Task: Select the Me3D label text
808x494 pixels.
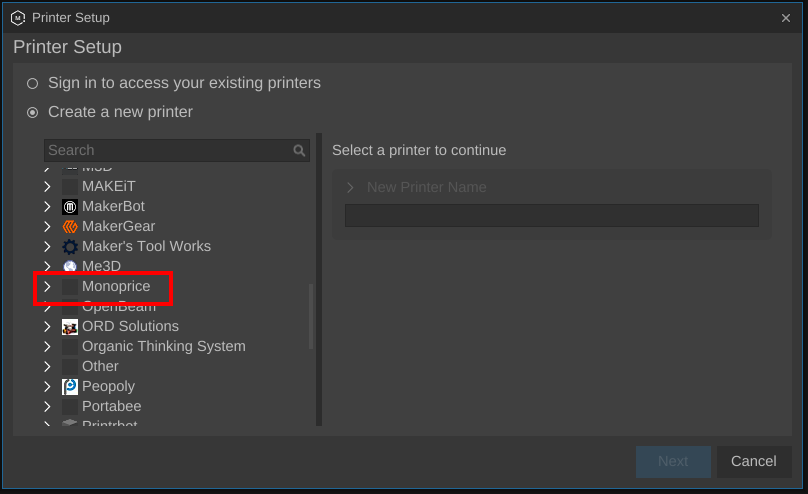Action: (x=102, y=266)
